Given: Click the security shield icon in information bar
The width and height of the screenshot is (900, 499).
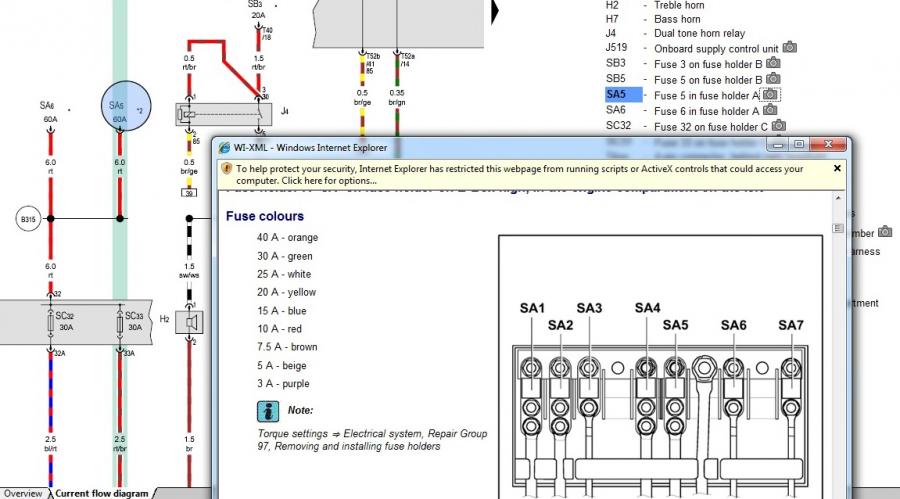Looking at the screenshot, I should point(227,169).
